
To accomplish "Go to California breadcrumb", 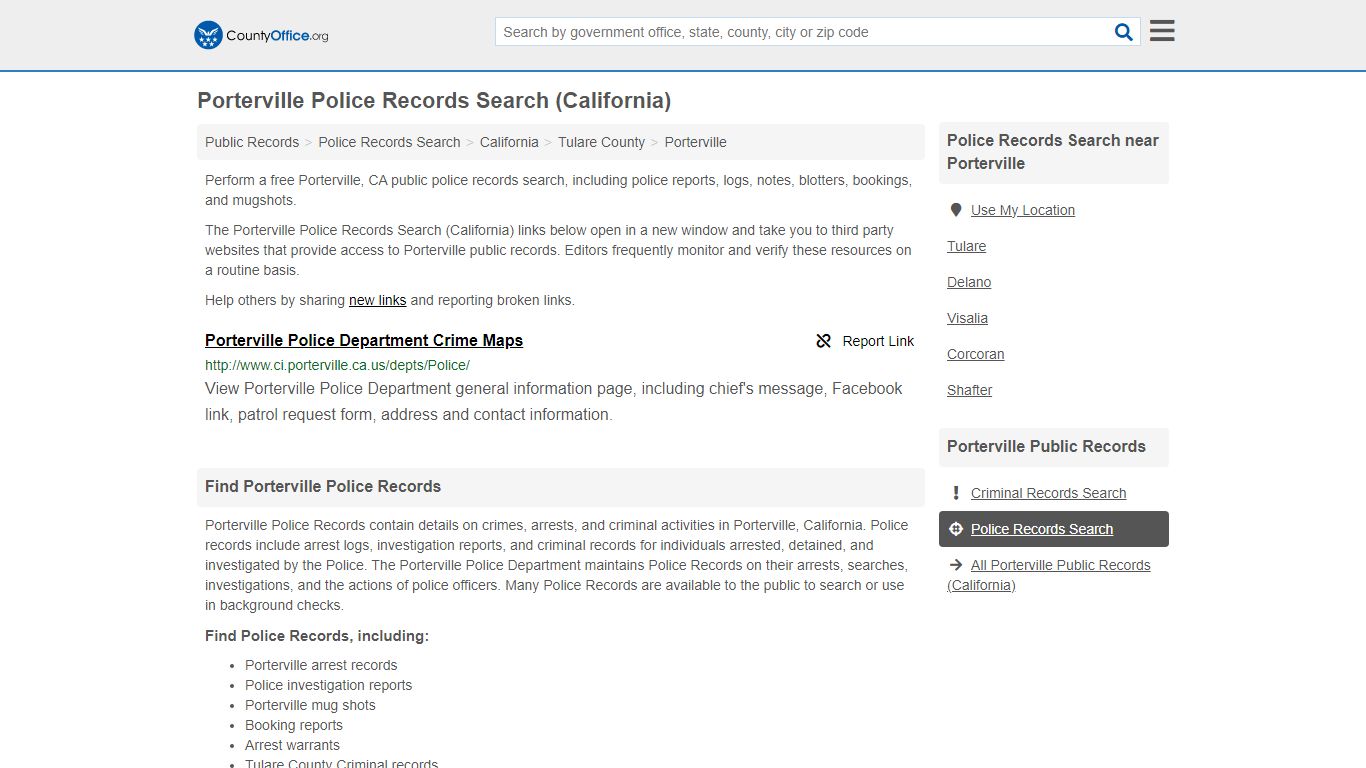I will (x=509, y=142).
